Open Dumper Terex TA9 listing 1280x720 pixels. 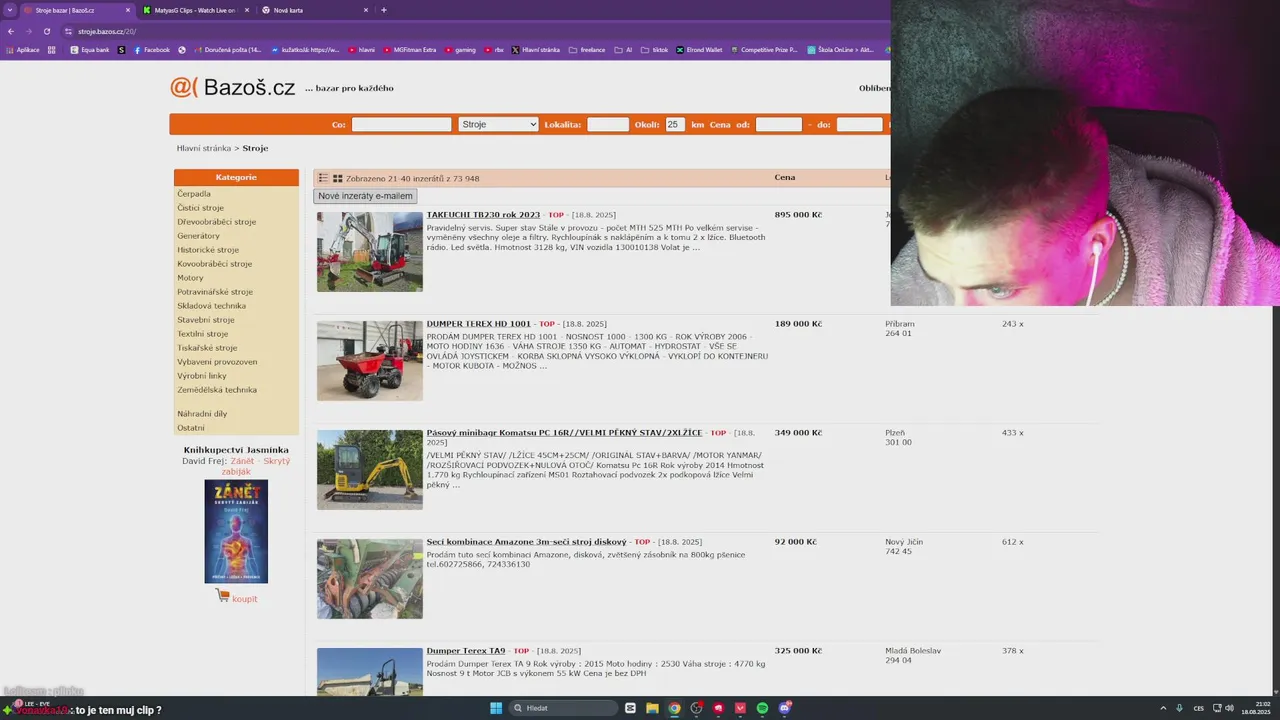(x=466, y=651)
